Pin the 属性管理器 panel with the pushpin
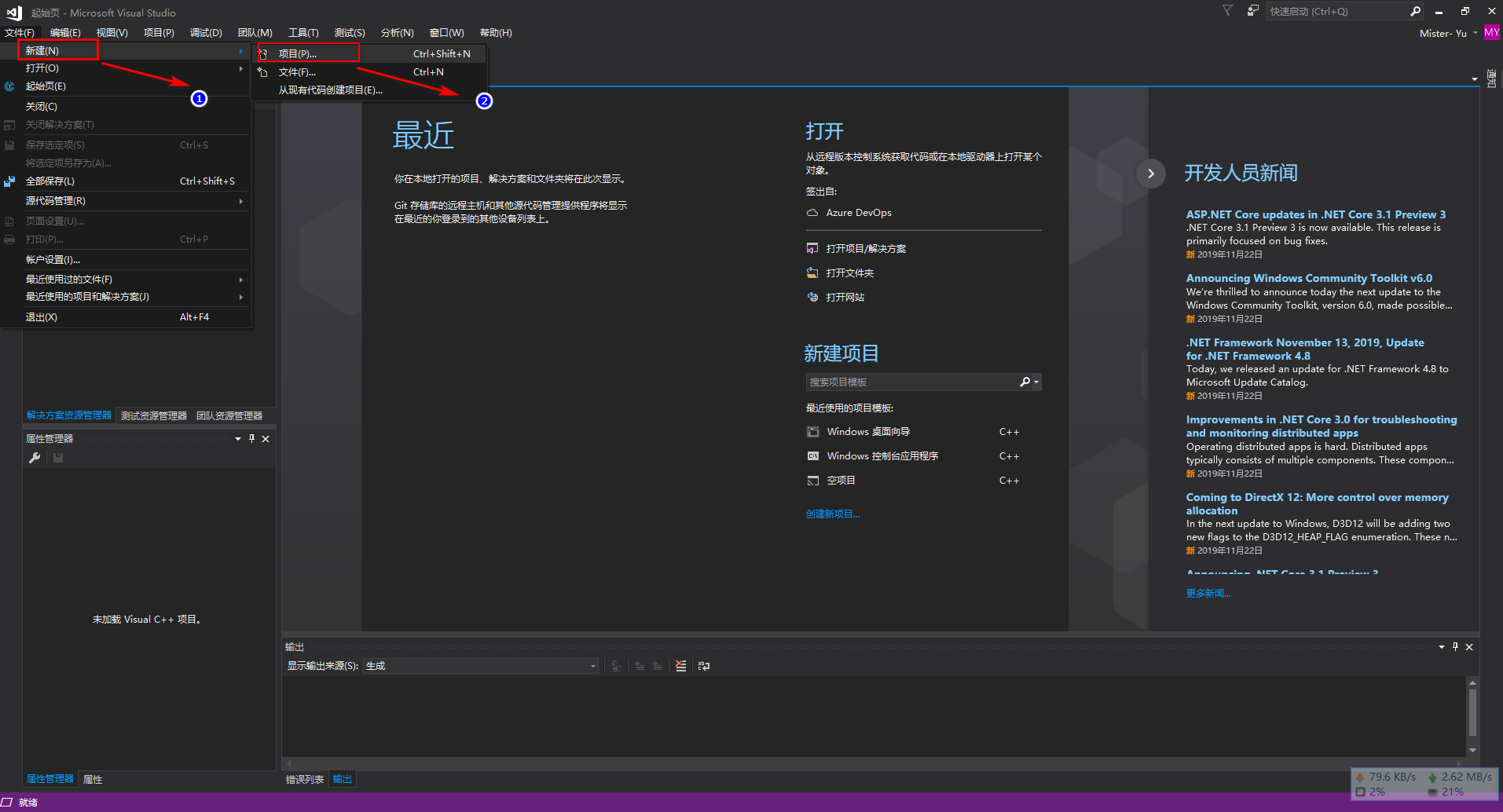 (251, 439)
